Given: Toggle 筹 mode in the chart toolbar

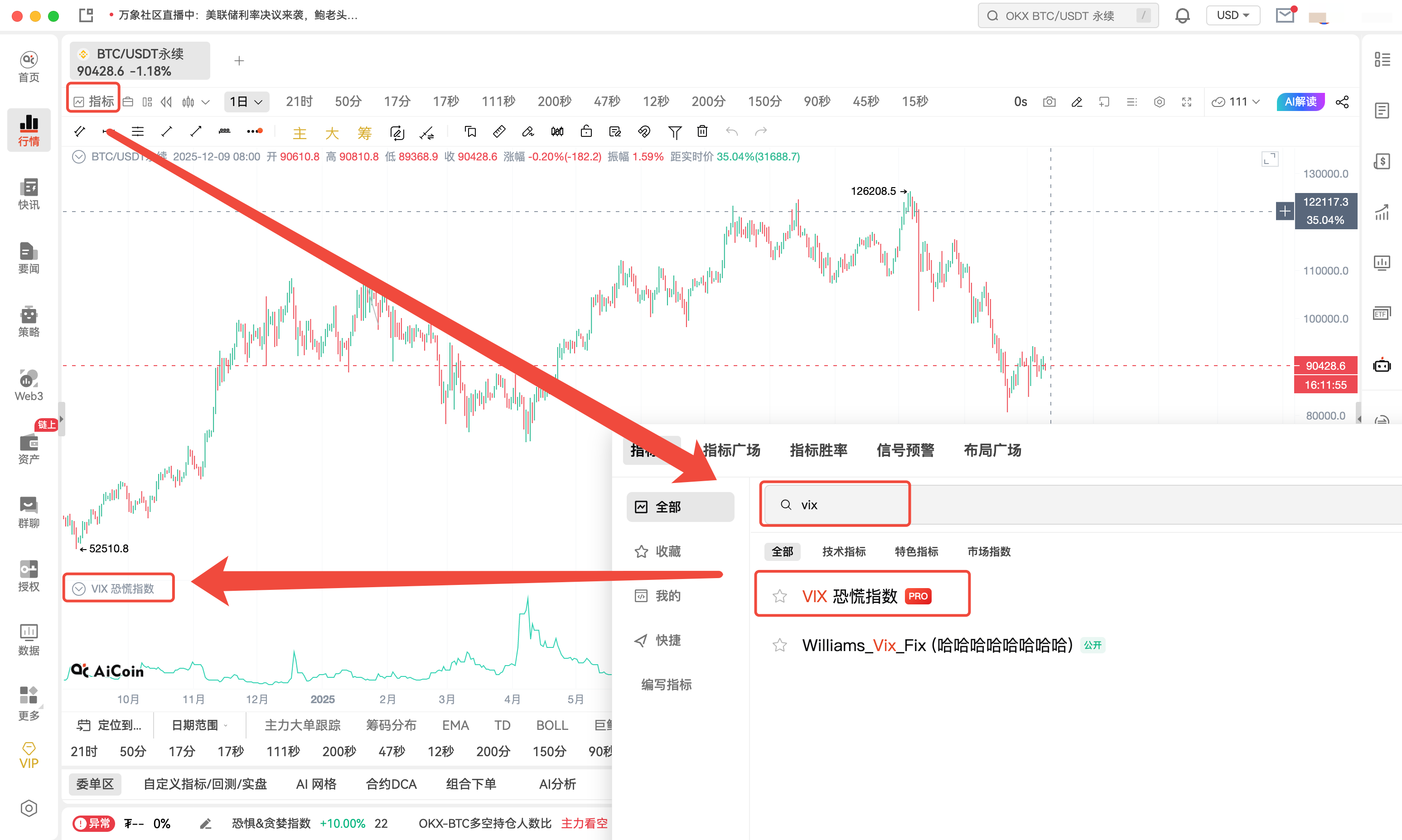Looking at the screenshot, I should point(364,132).
